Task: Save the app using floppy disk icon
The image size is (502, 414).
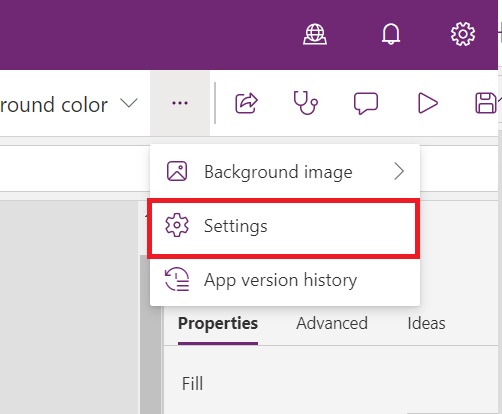Action: (486, 103)
